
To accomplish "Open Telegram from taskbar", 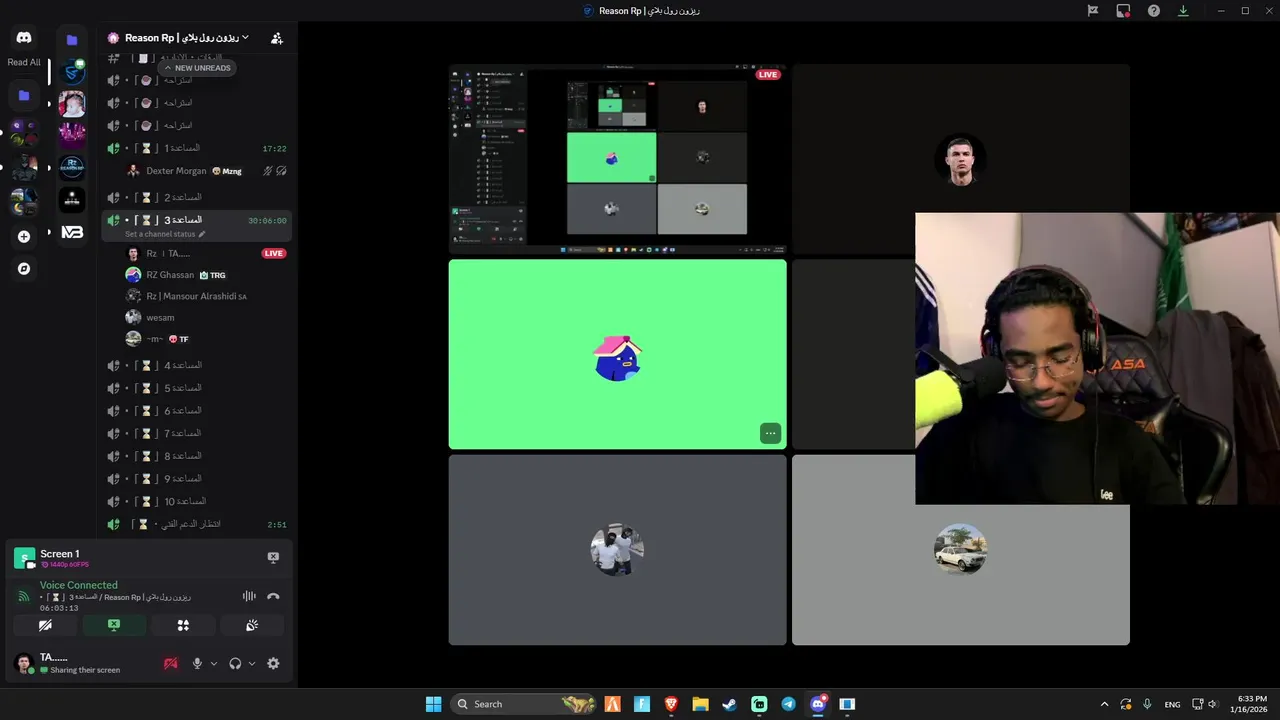I will 789,704.
